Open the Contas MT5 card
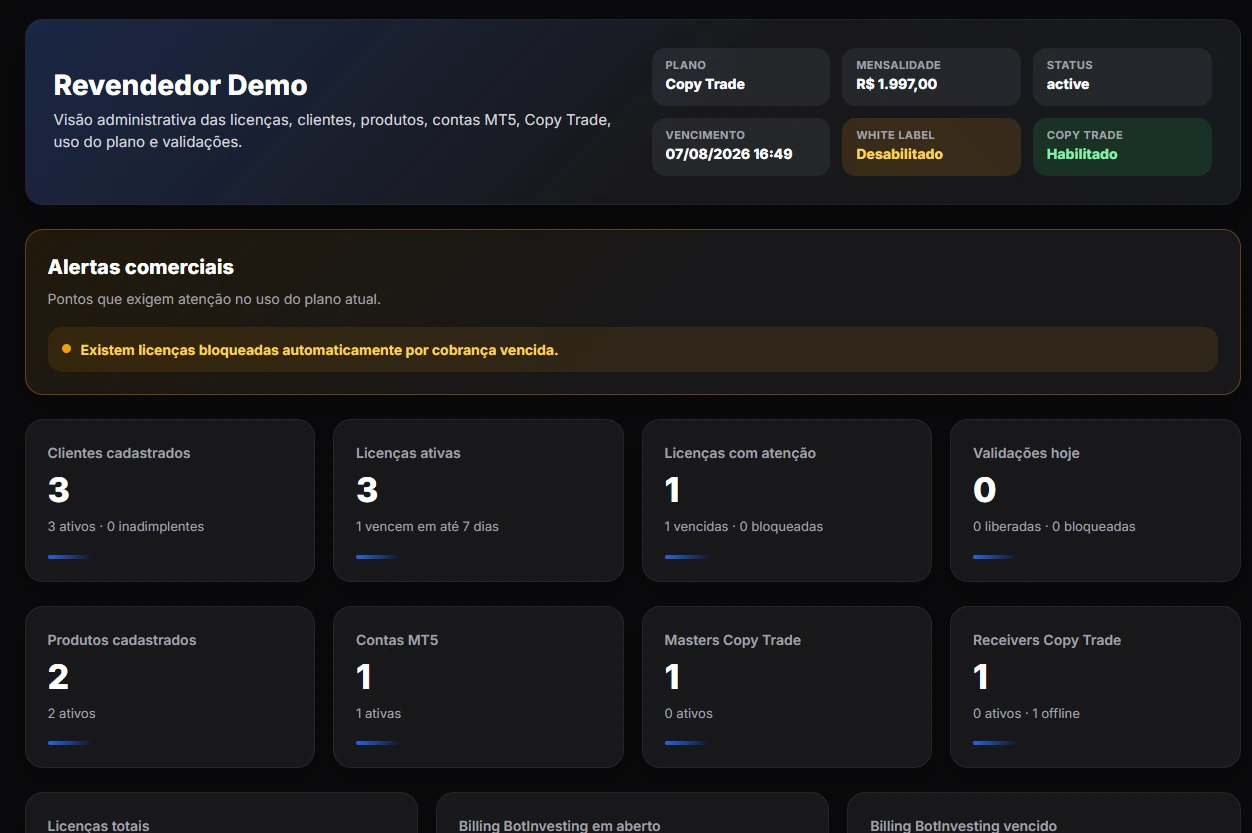 click(x=478, y=687)
